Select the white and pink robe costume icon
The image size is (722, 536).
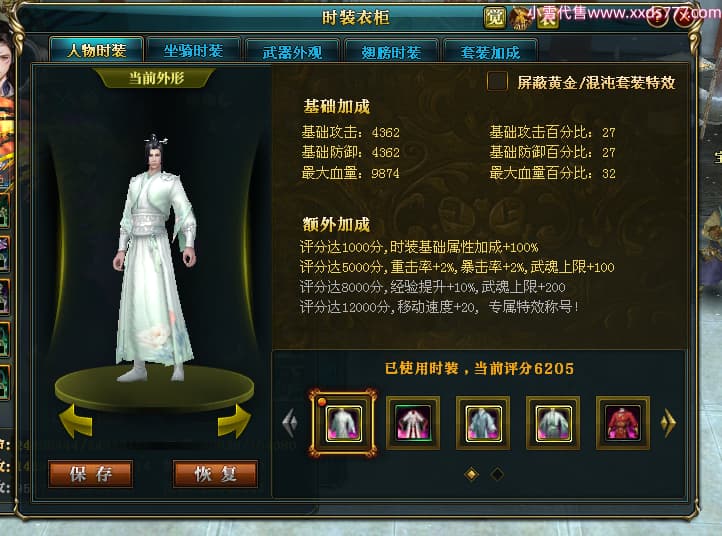pyautogui.click(x=413, y=423)
